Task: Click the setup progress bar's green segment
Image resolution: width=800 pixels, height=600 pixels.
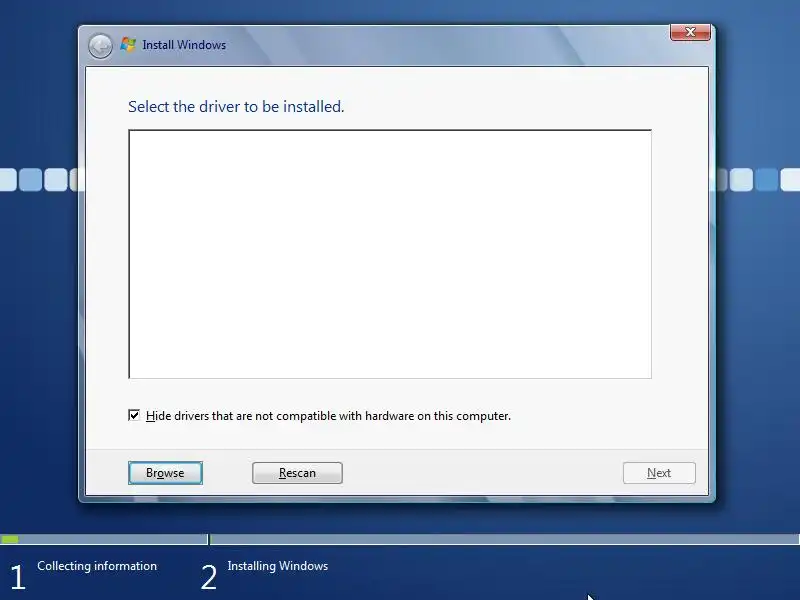Action: [x=10, y=539]
